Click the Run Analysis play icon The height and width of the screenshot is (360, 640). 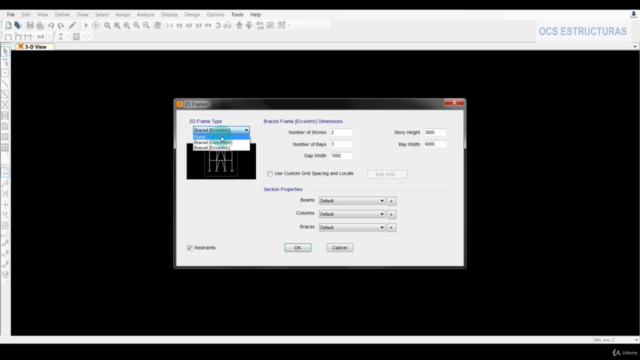86,25
